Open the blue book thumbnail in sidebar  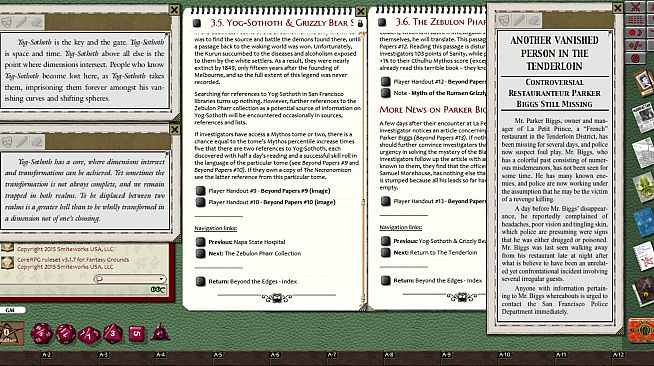(644, 222)
